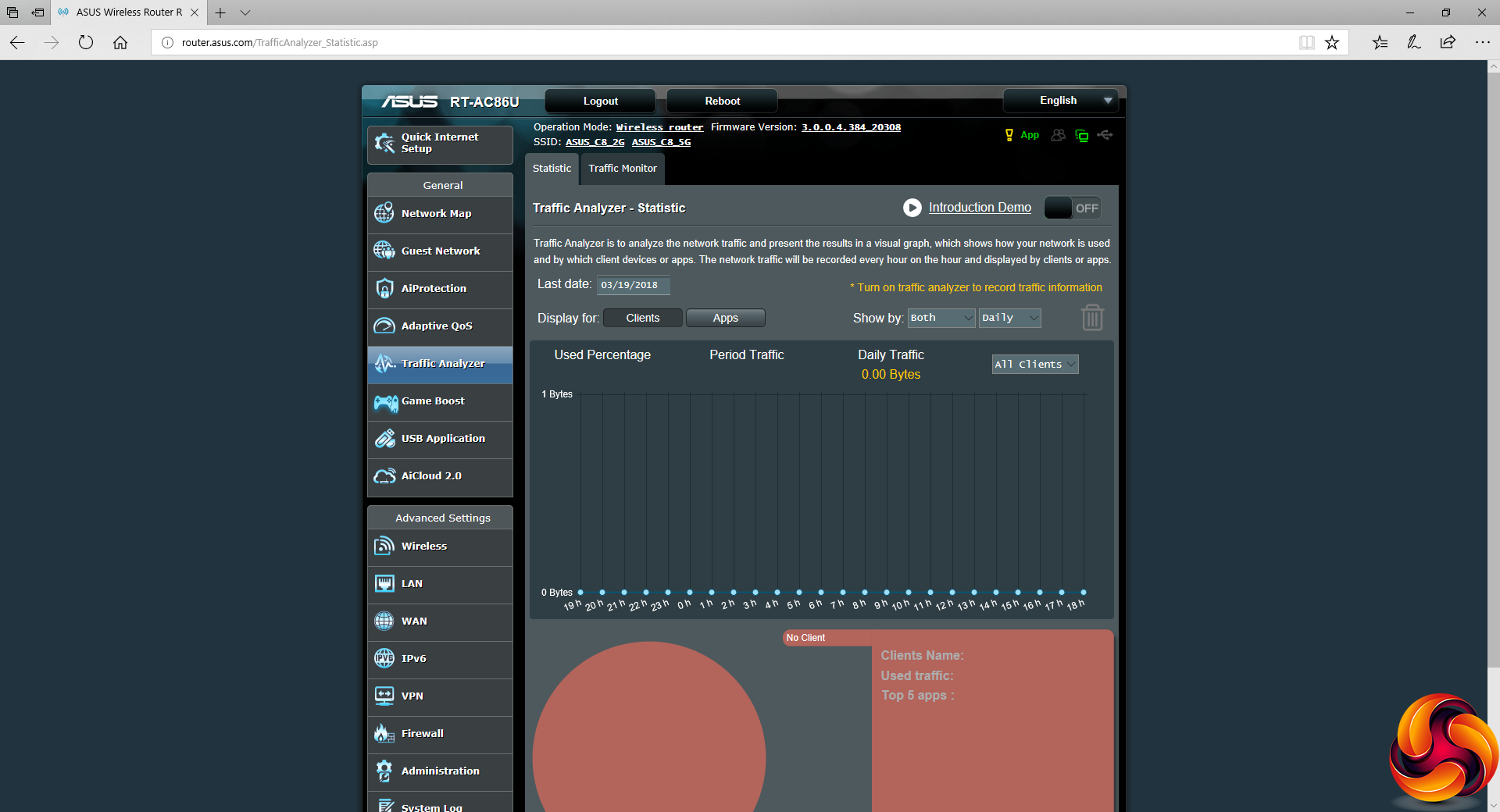Click the Reboot button
1500x812 pixels.
722,101
